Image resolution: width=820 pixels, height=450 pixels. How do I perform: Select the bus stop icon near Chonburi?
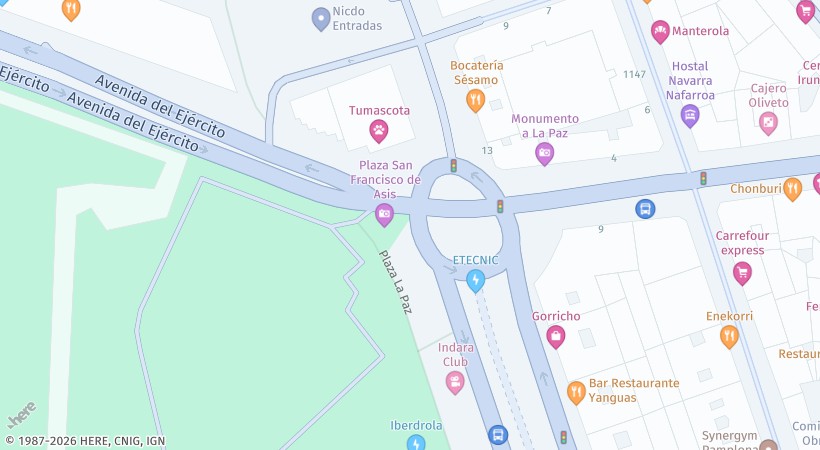tap(645, 209)
